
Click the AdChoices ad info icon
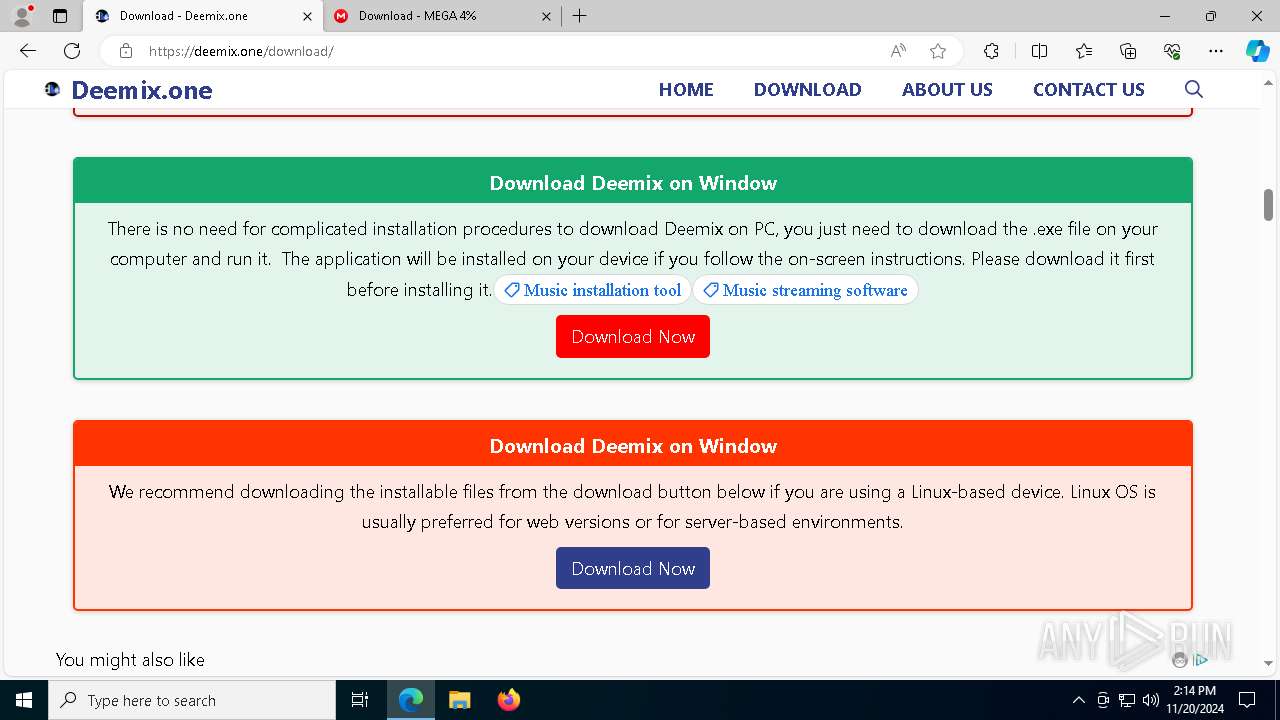click(x=1201, y=660)
